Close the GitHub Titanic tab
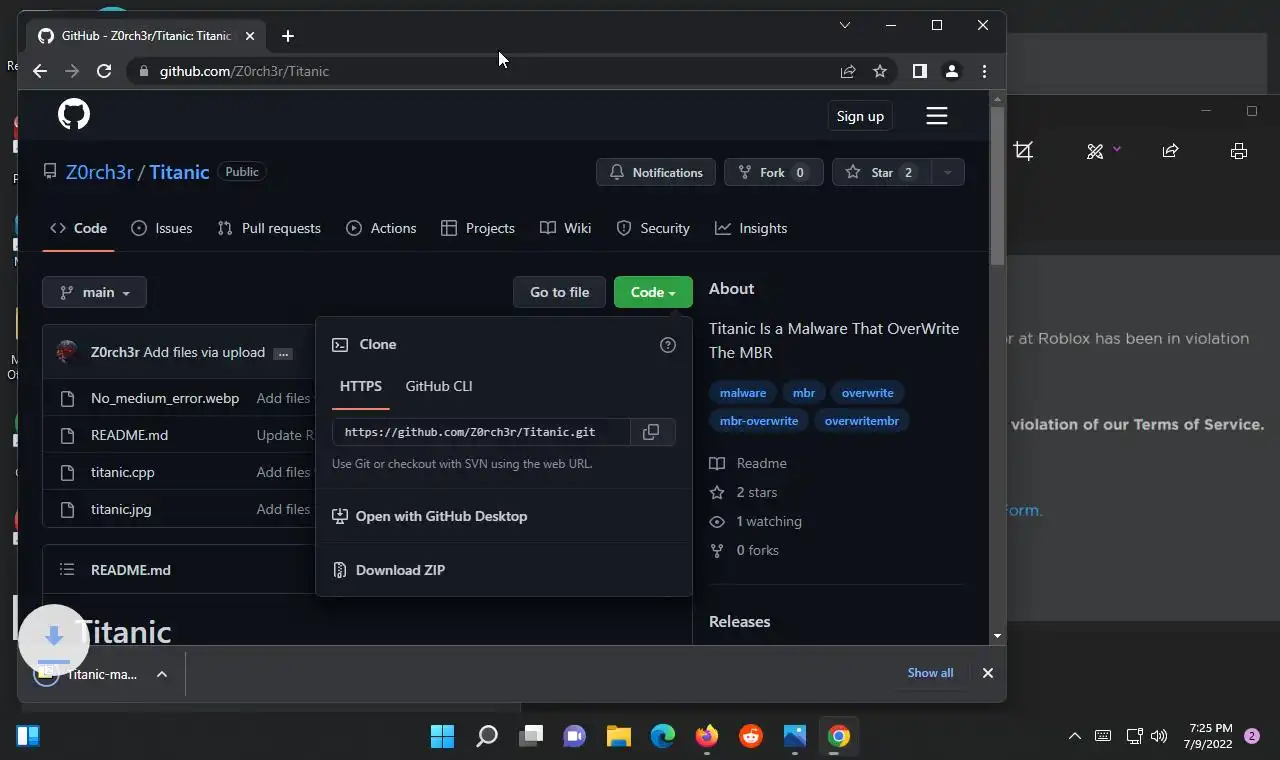This screenshot has width=1280, height=760. (x=250, y=36)
